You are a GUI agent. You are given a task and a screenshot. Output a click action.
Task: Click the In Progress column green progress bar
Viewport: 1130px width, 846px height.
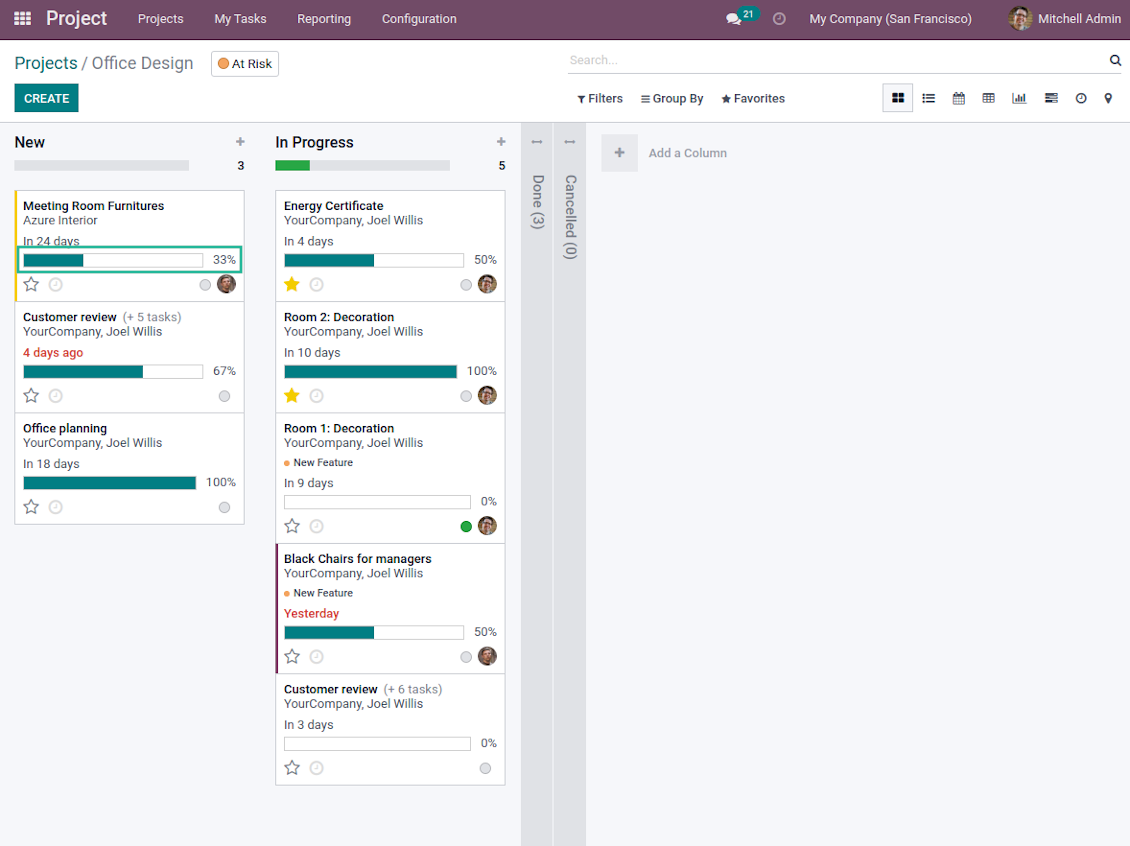[293, 166]
